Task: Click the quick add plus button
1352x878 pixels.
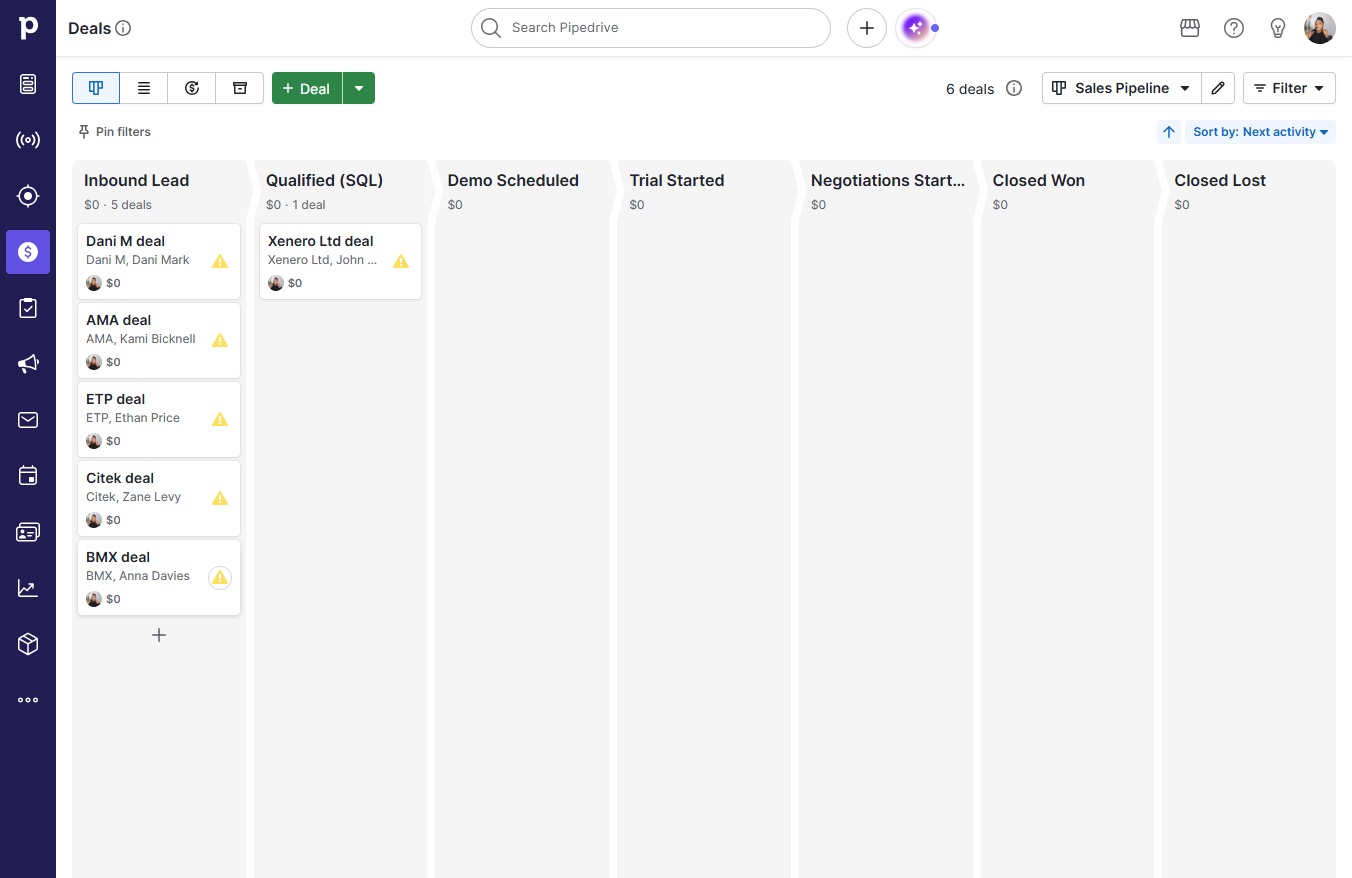Action: point(867,28)
